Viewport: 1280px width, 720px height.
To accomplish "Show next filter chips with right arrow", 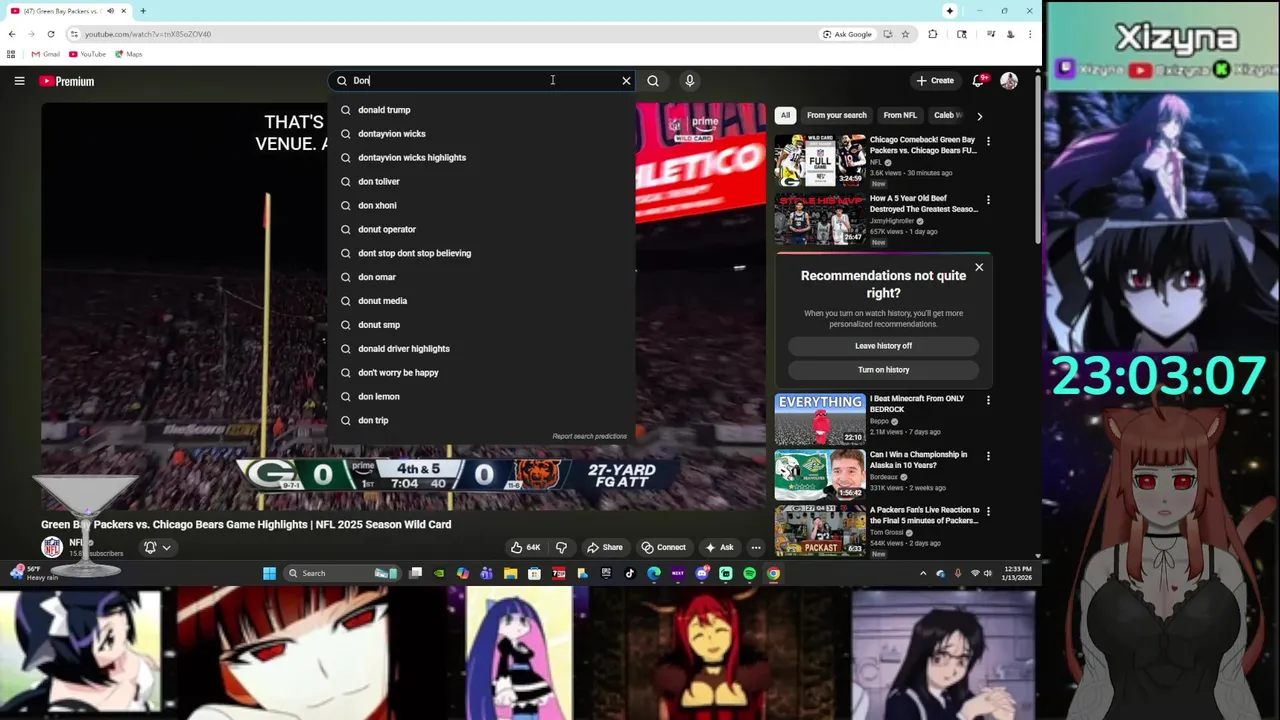I will point(979,116).
